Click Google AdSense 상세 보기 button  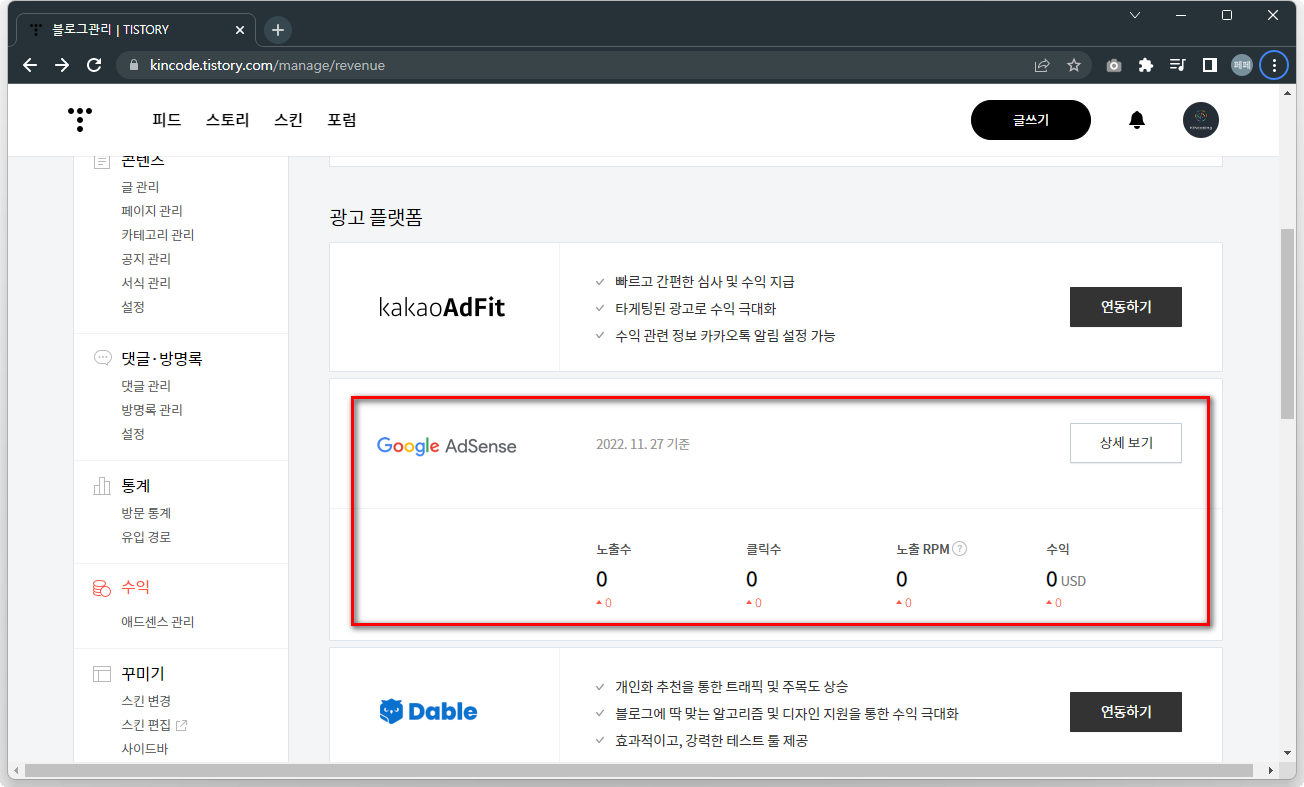1126,443
